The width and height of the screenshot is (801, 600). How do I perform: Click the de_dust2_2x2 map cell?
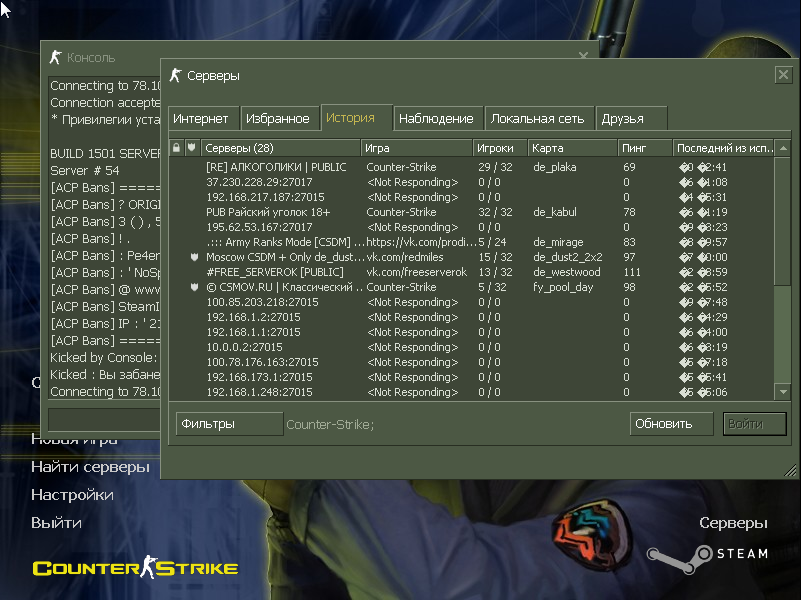tap(568, 257)
